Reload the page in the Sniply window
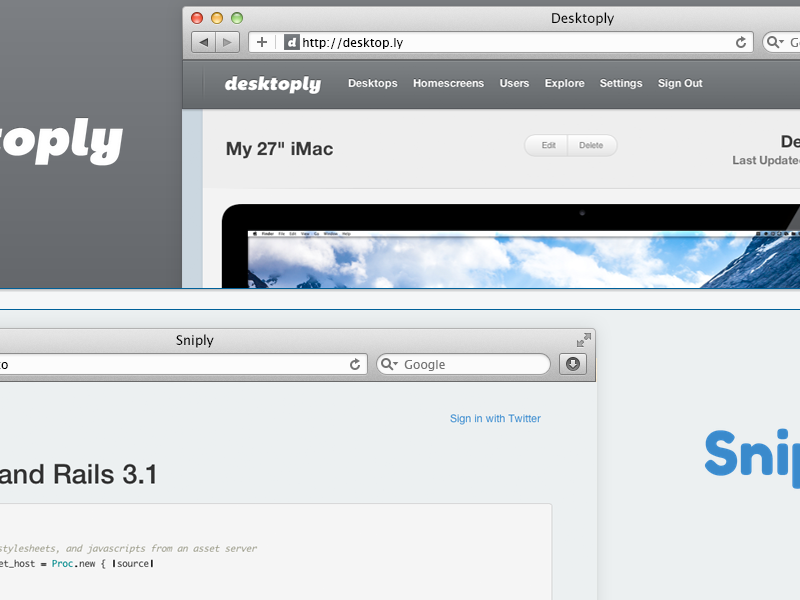Image resolution: width=800 pixels, height=600 pixels. click(x=355, y=364)
